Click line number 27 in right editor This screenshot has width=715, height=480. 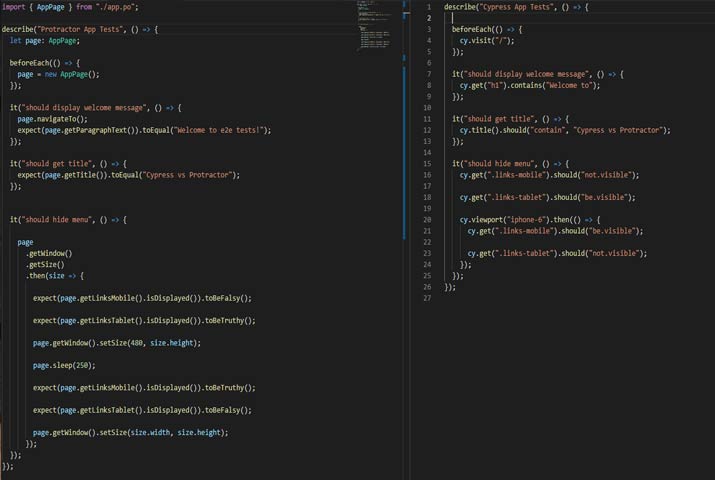[427, 298]
